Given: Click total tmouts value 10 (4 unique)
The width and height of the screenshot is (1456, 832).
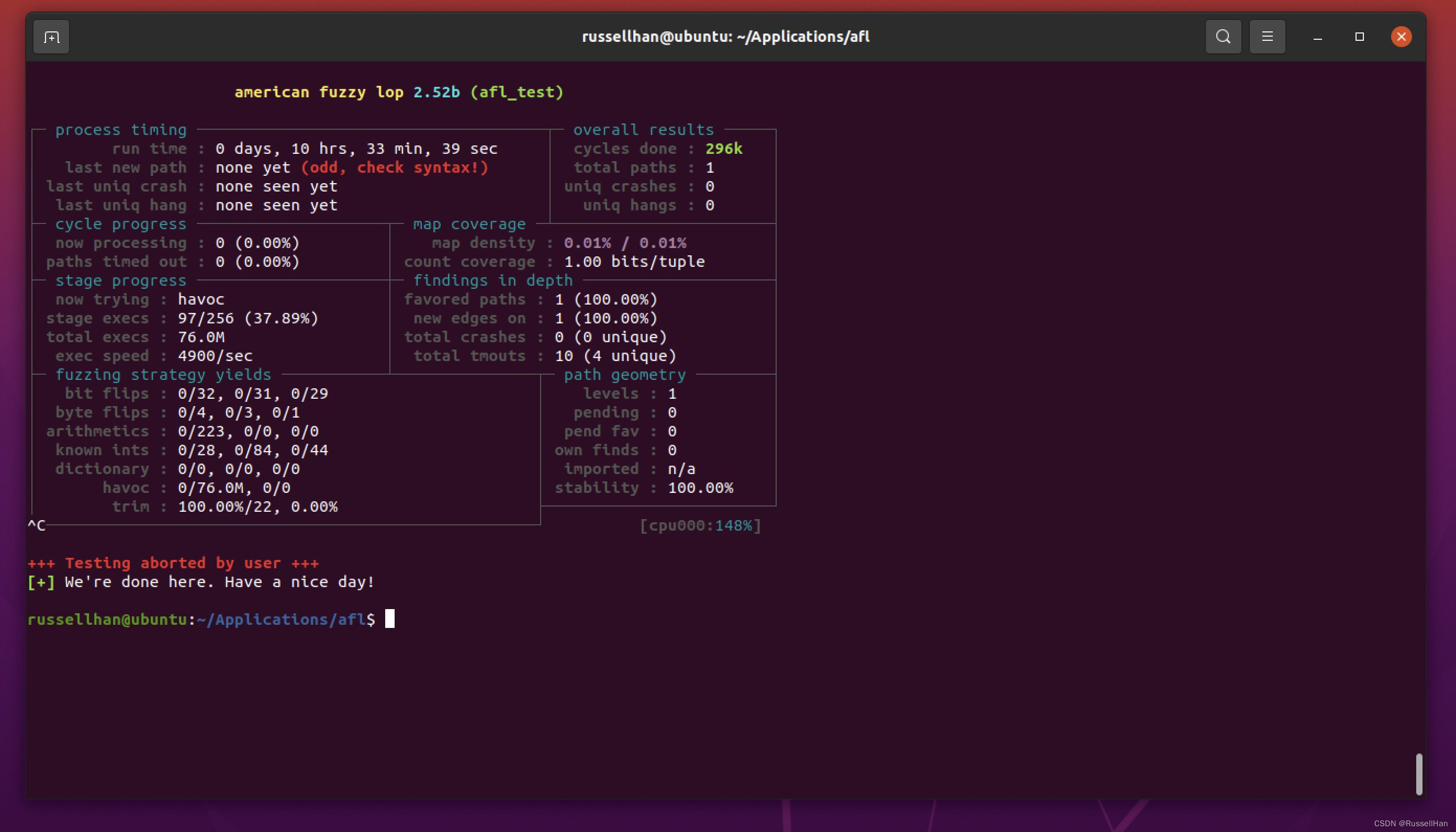Looking at the screenshot, I should (615, 356).
